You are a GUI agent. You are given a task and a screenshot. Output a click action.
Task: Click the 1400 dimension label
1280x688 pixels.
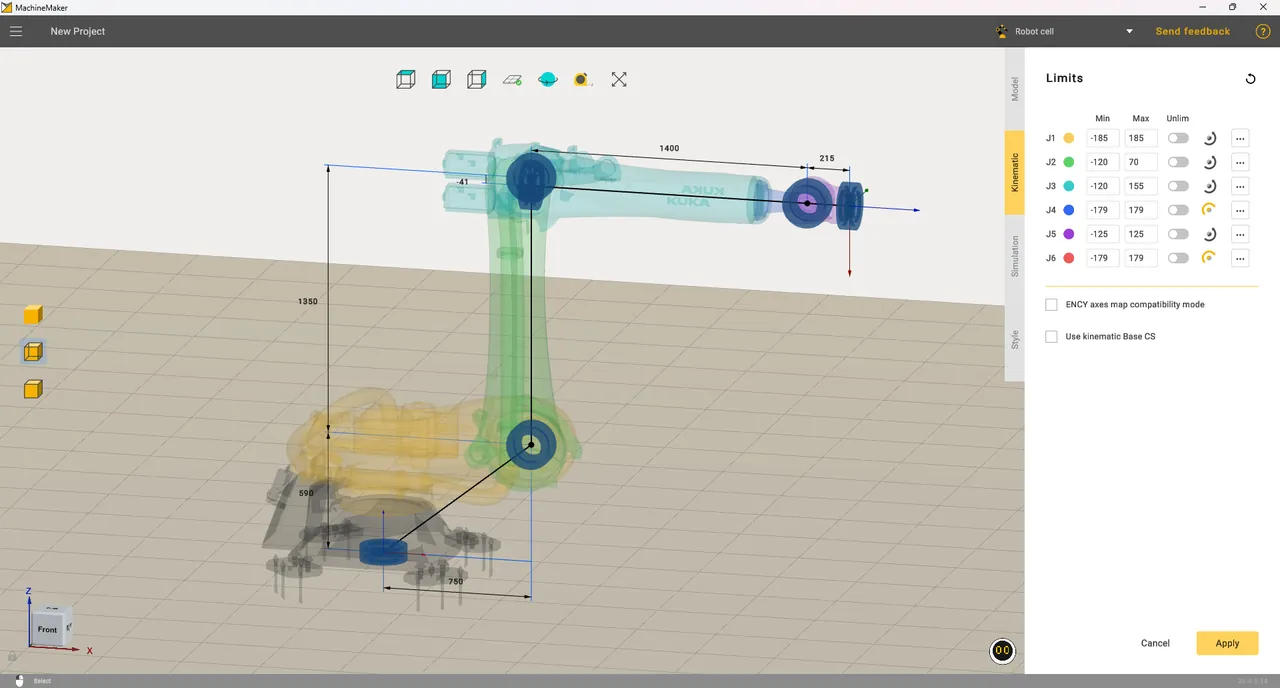669,148
